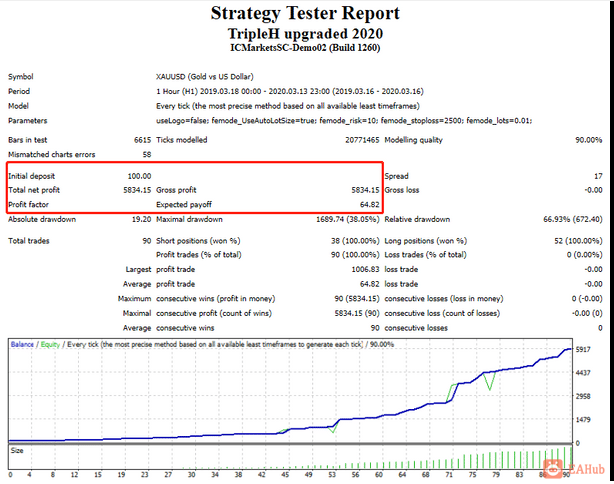Select "Long positions (won %)" label
Image resolution: width=614 pixels, height=484 pixels.
[426, 241]
